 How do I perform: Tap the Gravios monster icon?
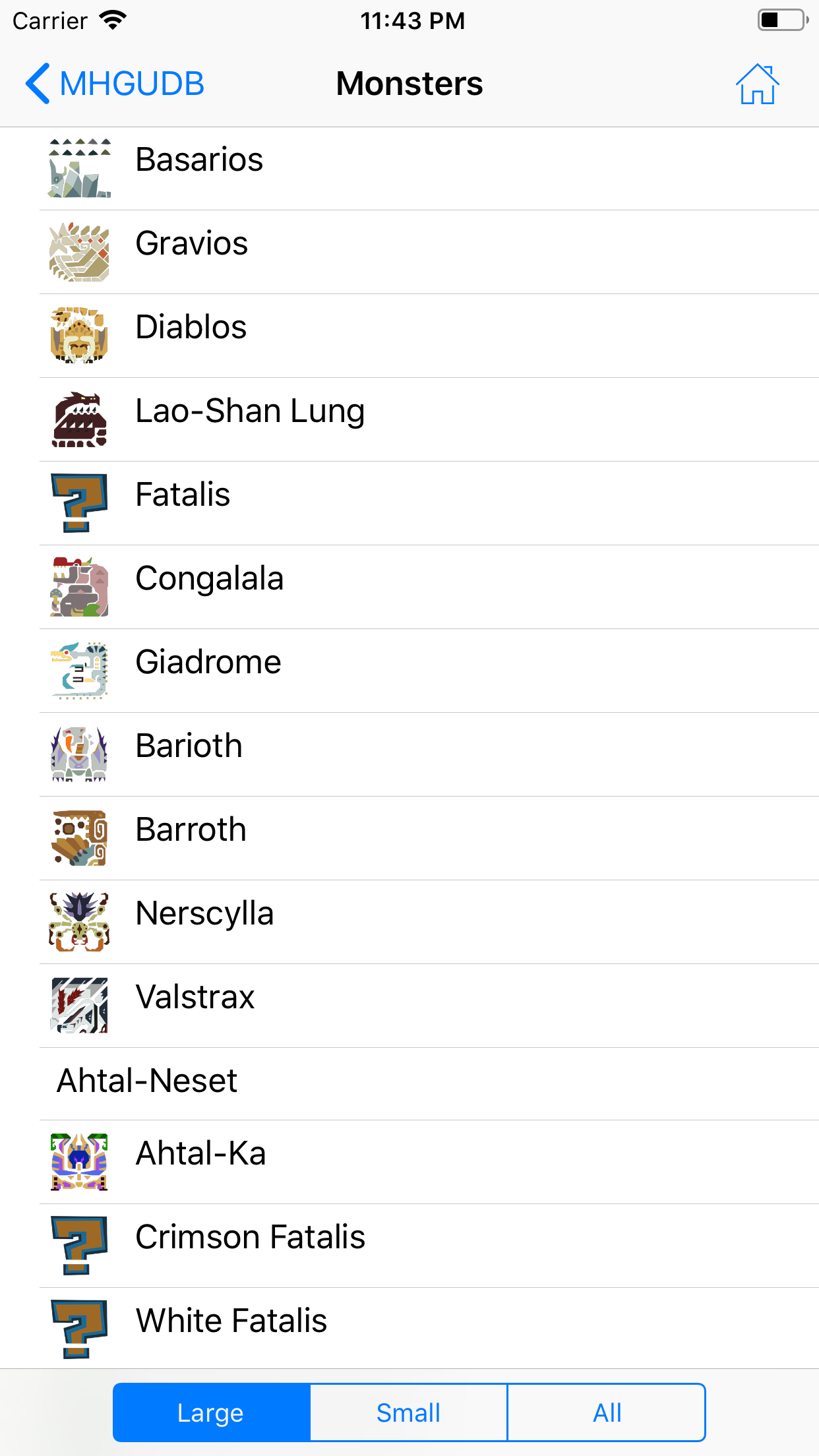tap(79, 253)
